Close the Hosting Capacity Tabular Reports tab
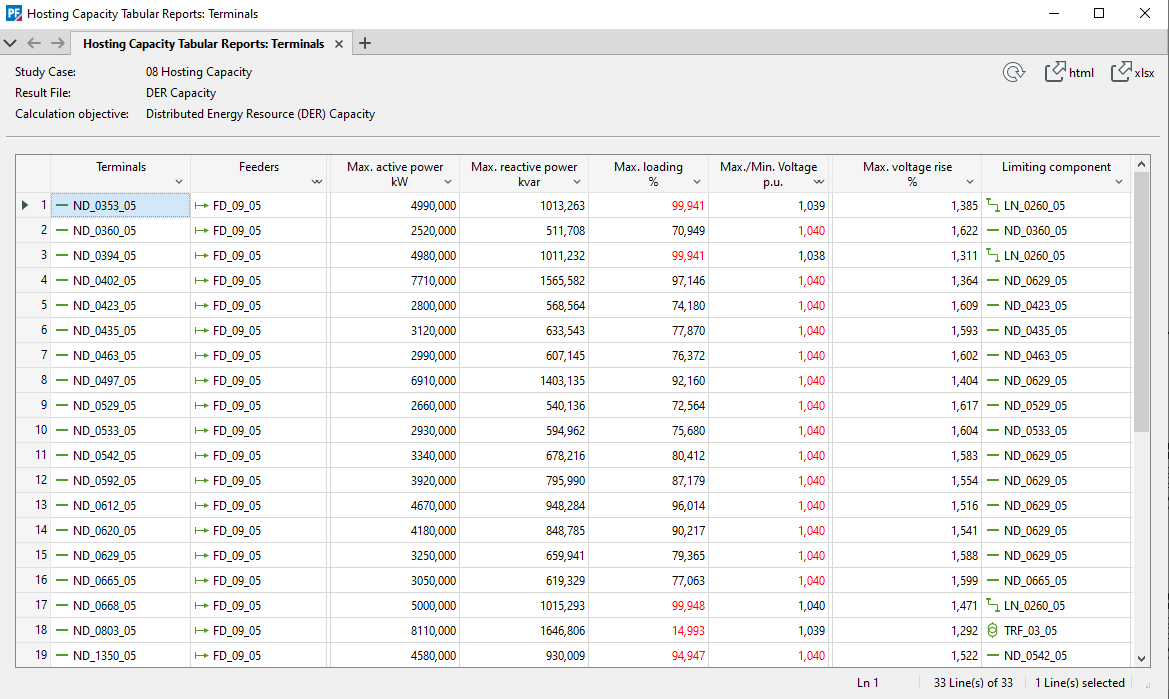This screenshot has height=699, width=1169. (339, 44)
